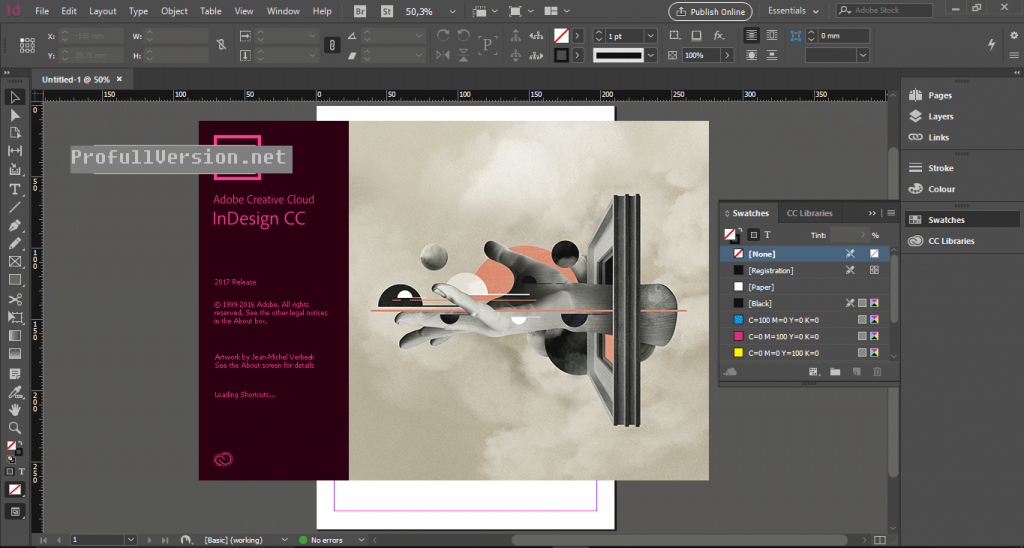Open the File menu
This screenshot has width=1024, height=548.
pyautogui.click(x=42, y=11)
